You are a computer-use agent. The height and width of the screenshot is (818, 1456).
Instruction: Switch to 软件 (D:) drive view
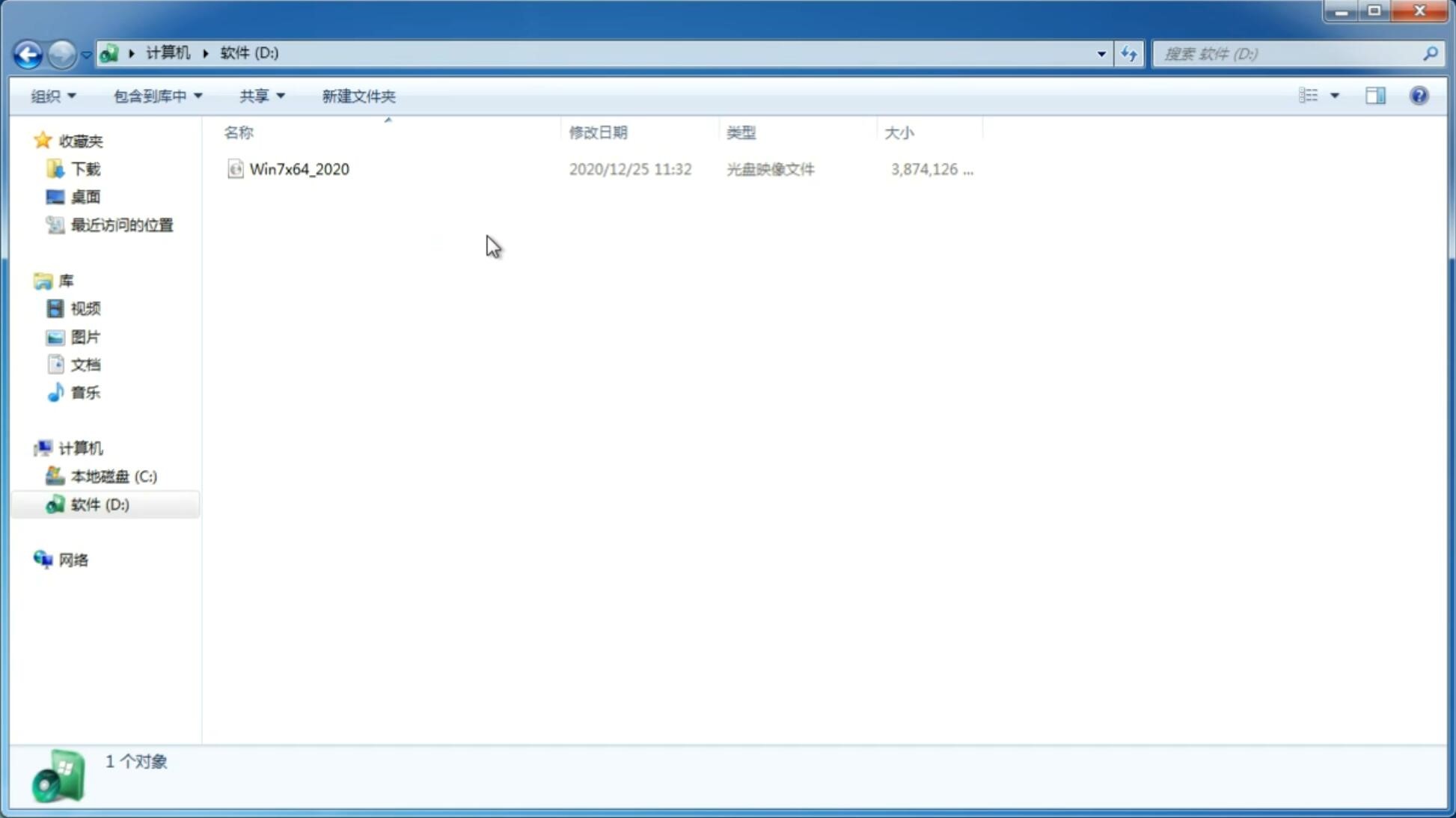click(x=99, y=503)
